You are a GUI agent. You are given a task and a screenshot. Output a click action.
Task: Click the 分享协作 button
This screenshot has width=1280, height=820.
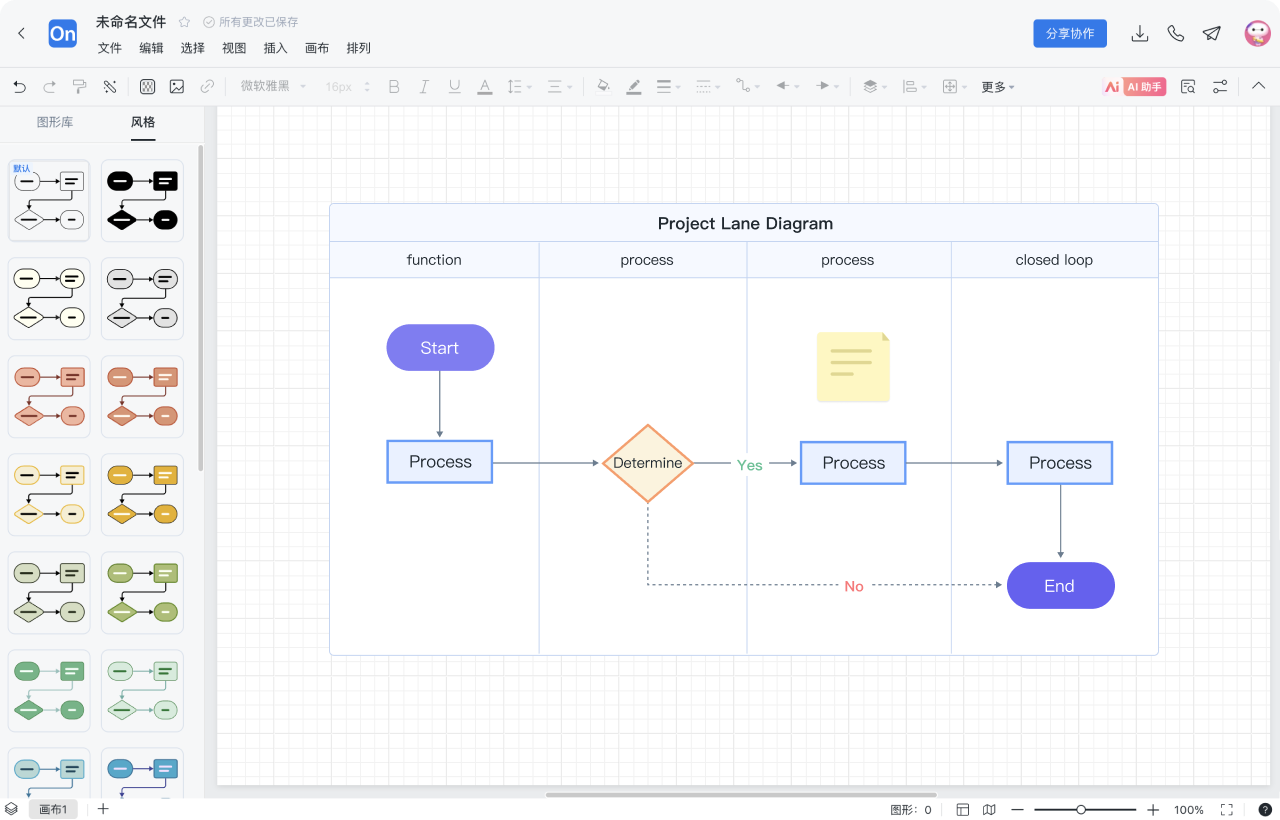(x=1070, y=33)
